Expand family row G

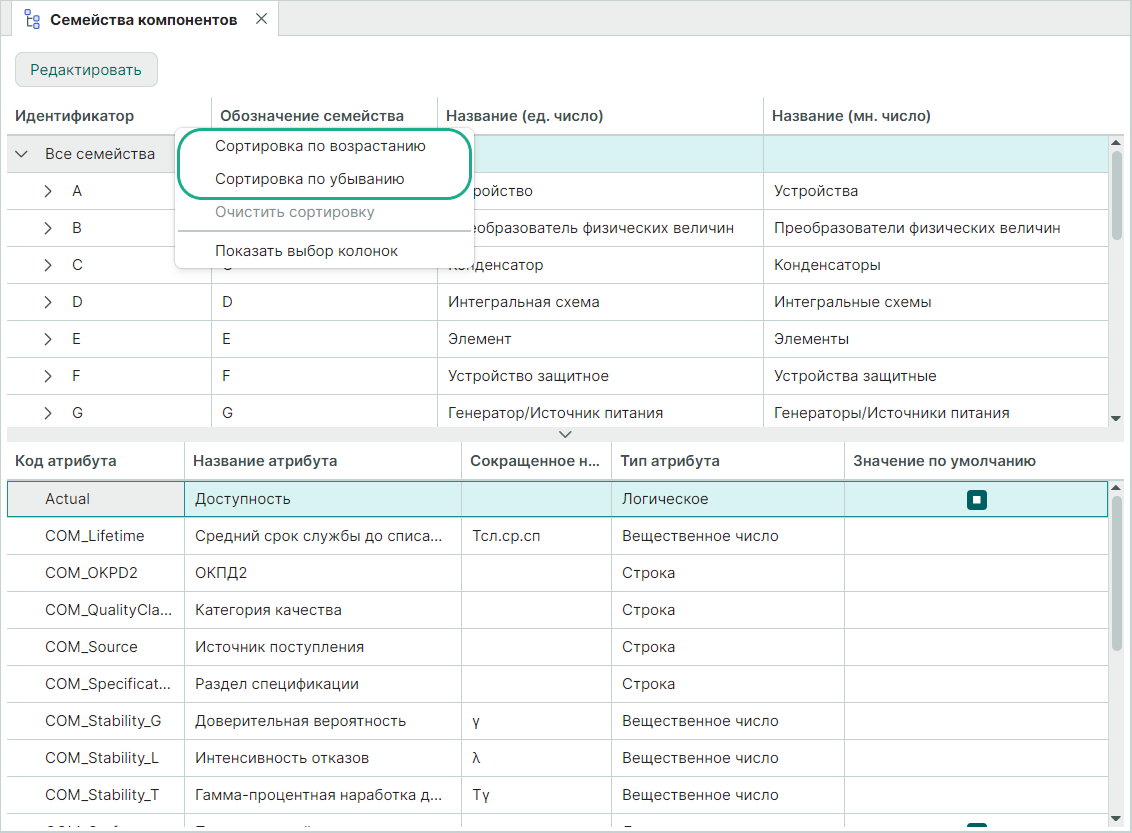pyautogui.click(x=48, y=413)
